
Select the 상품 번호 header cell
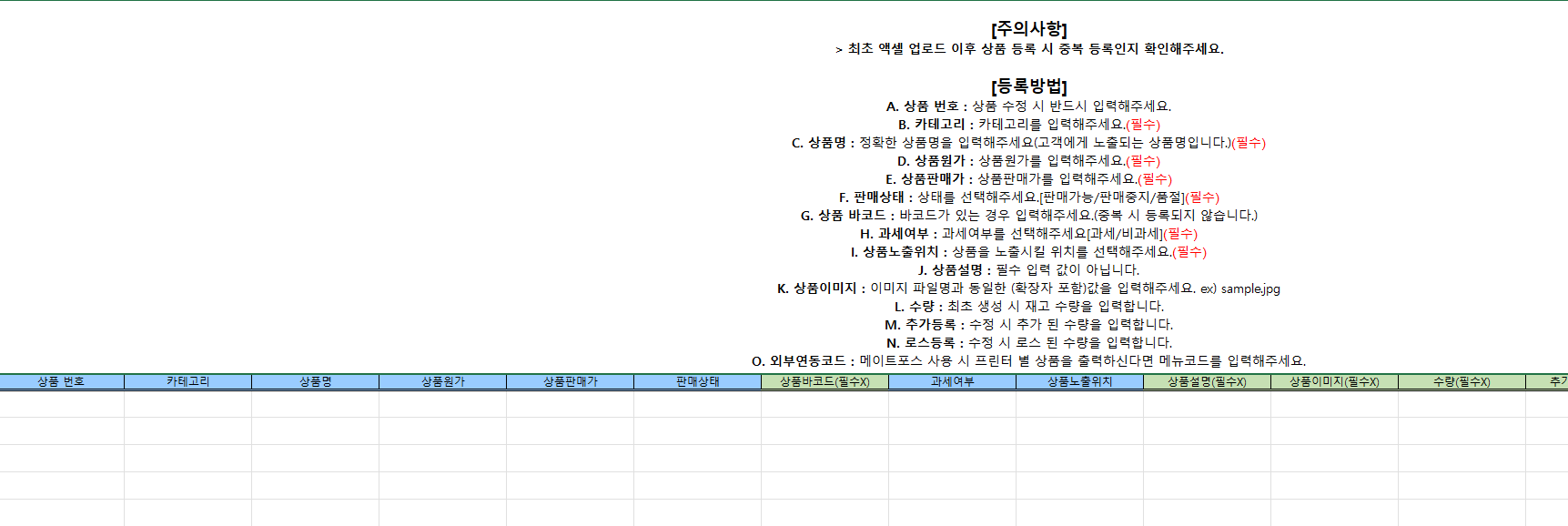[x=61, y=381]
